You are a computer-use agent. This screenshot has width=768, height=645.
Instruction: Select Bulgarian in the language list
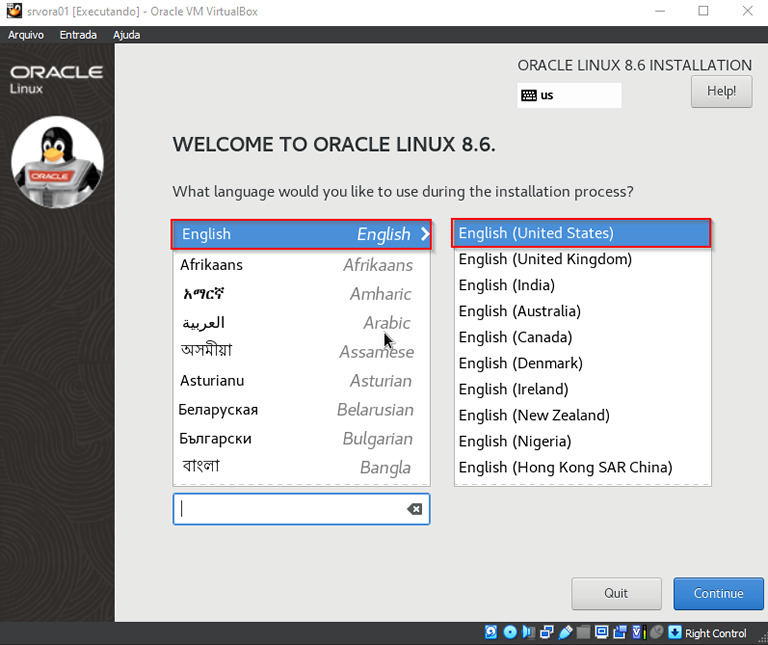(x=301, y=438)
